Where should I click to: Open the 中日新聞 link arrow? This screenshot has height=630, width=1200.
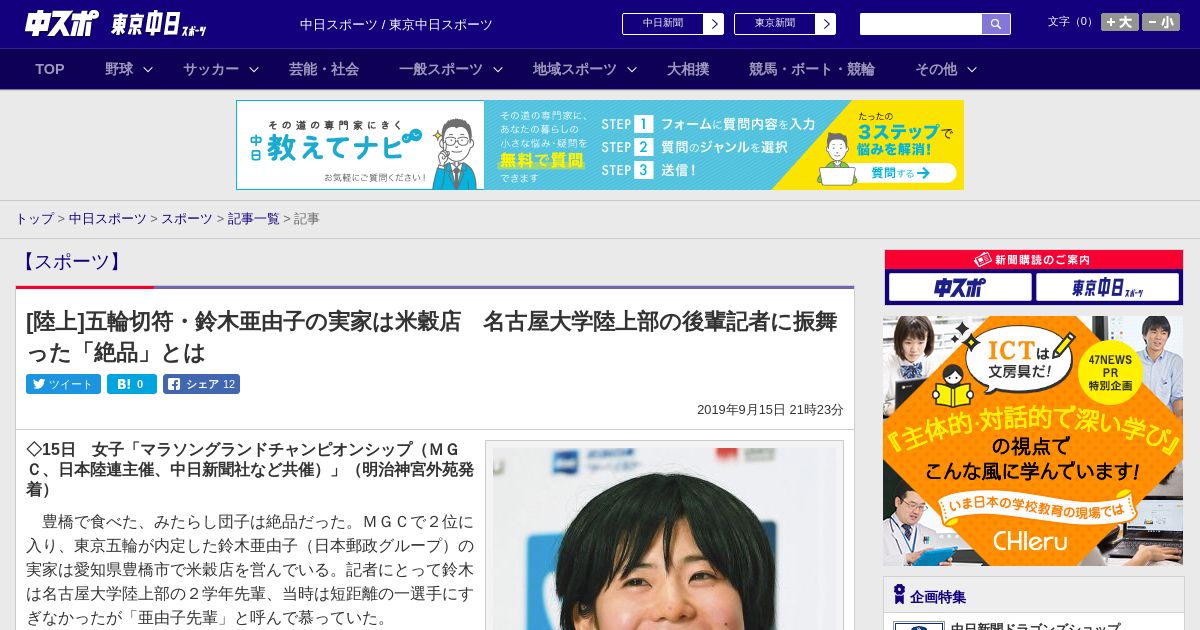[713, 24]
